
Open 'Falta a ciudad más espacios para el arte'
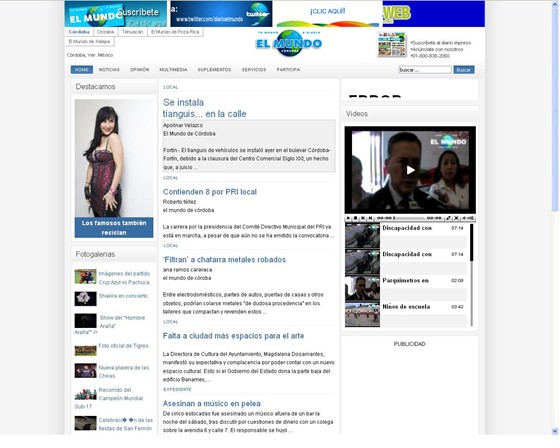tap(233, 336)
